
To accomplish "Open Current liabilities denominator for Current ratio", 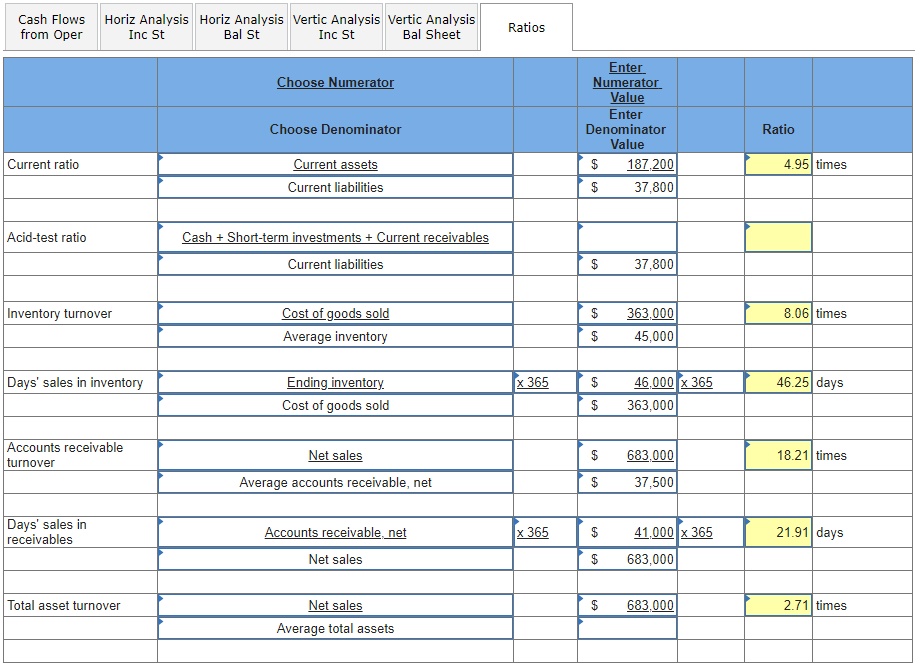I will tap(336, 187).
